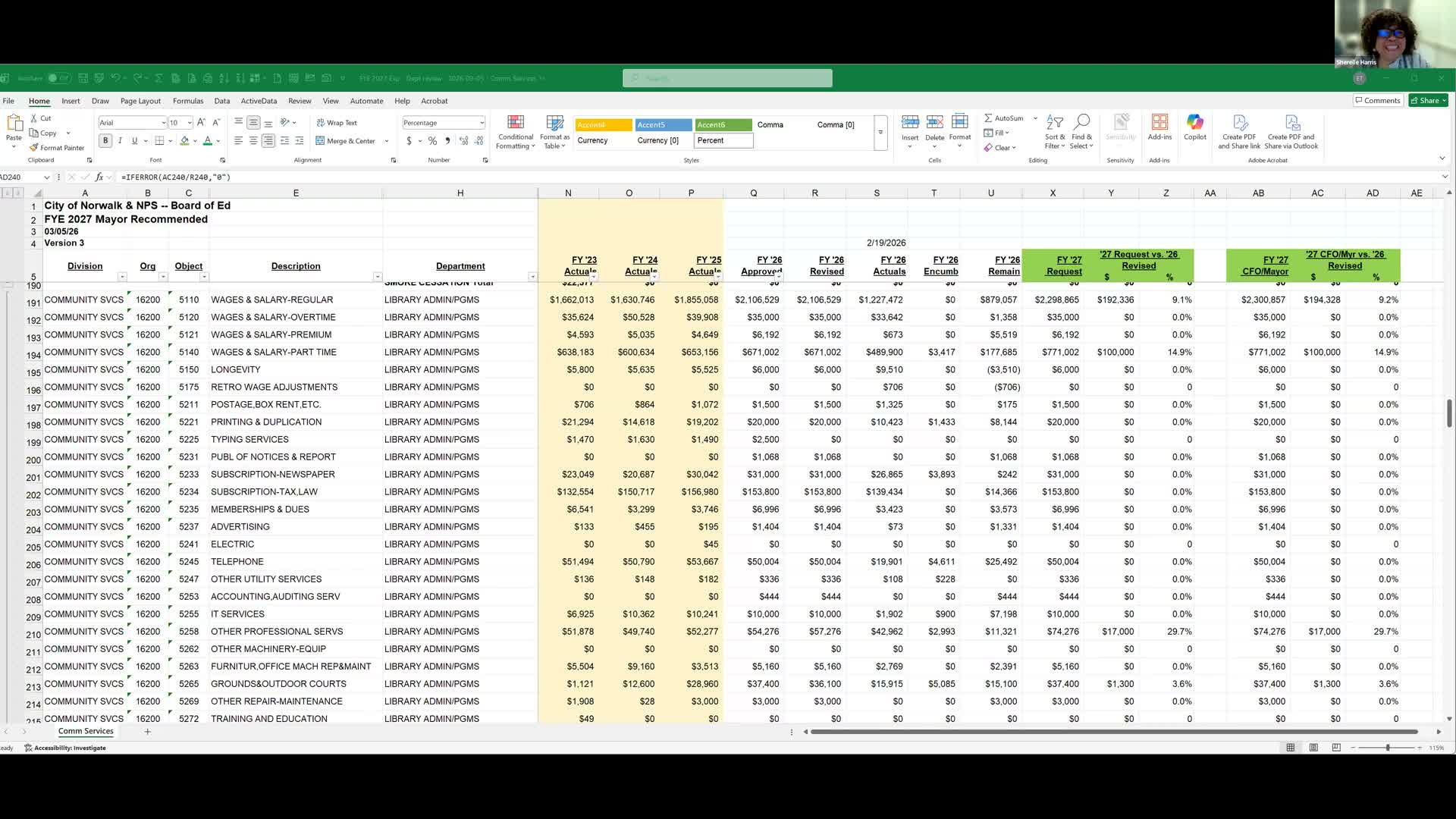Click the zoom slider in status bar
The width and height of the screenshot is (1456, 819).
pos(1387,748)
